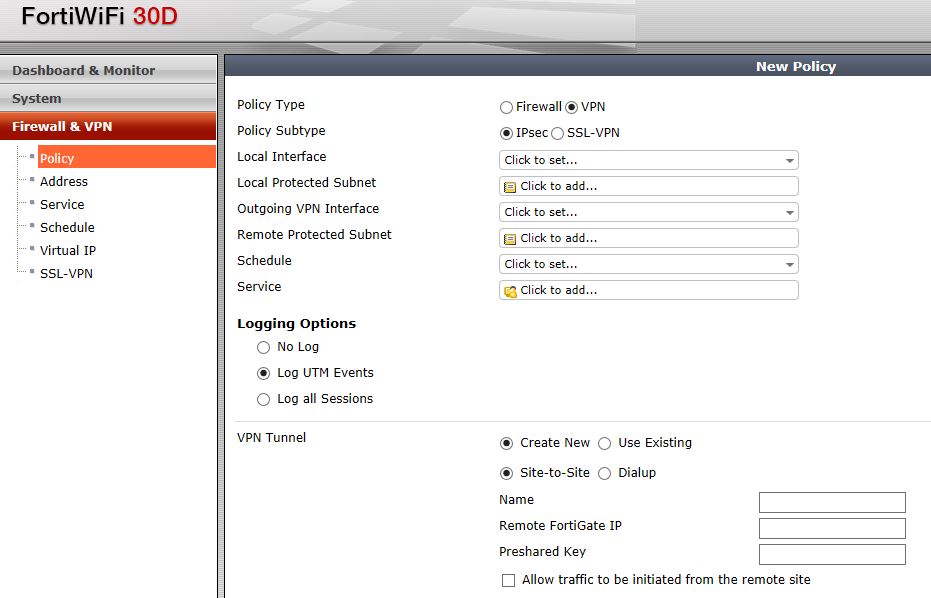931x598 pixels.
Task: Click the Logging Options heading
Action: 296,324
